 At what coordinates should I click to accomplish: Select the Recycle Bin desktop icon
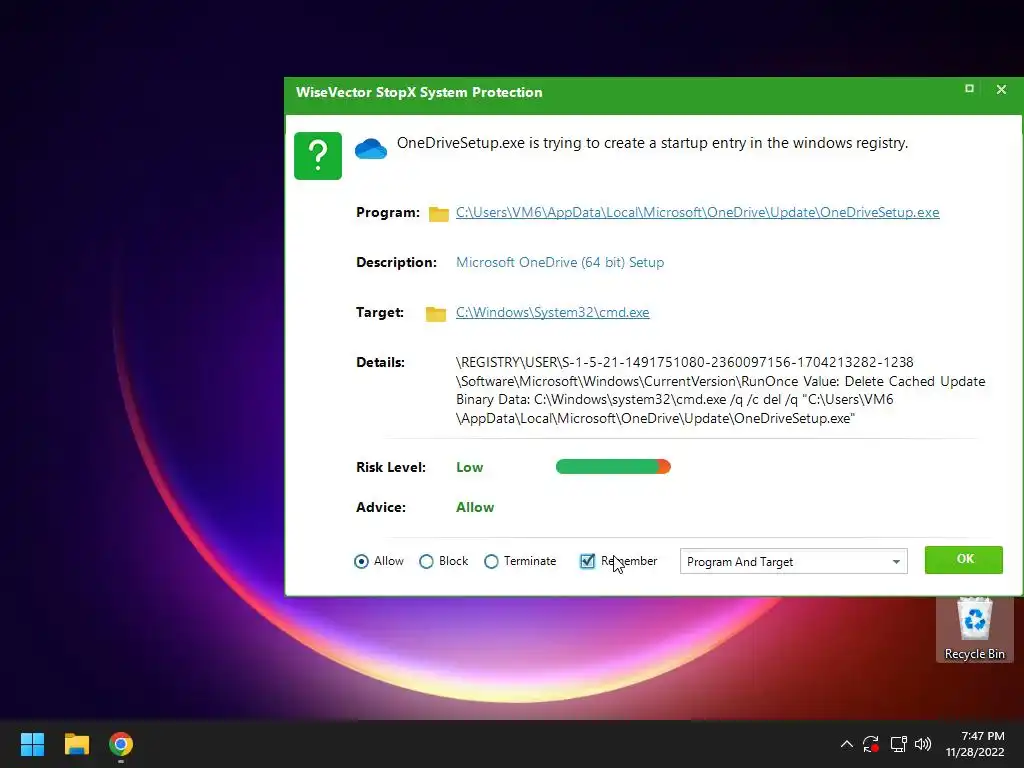(x=974, y=629)
